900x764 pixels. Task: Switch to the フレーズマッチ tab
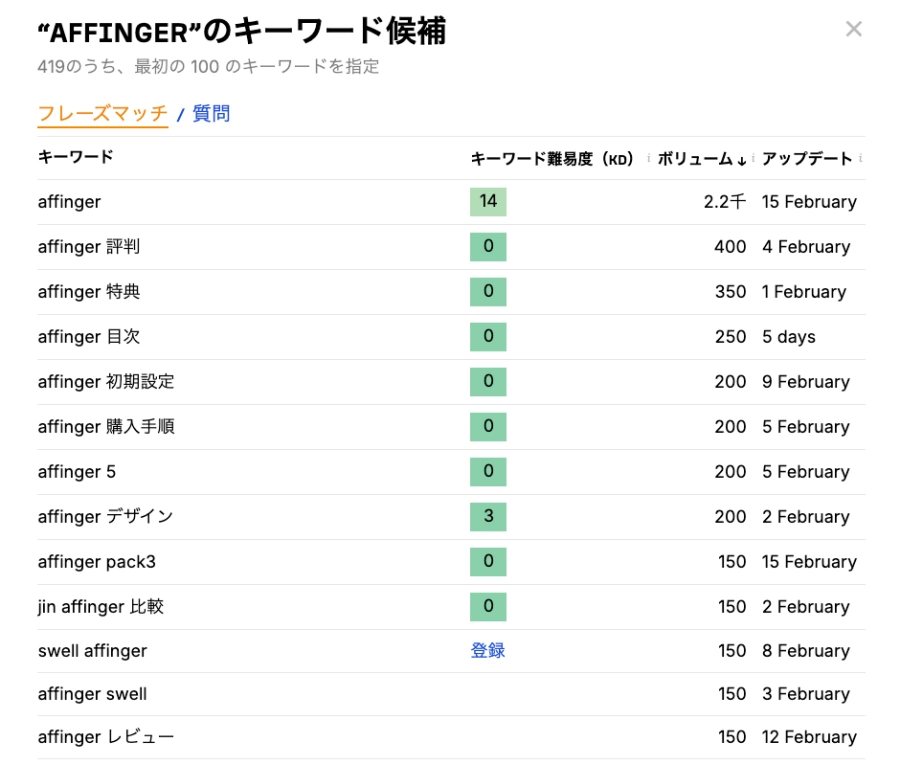(103, 113)
